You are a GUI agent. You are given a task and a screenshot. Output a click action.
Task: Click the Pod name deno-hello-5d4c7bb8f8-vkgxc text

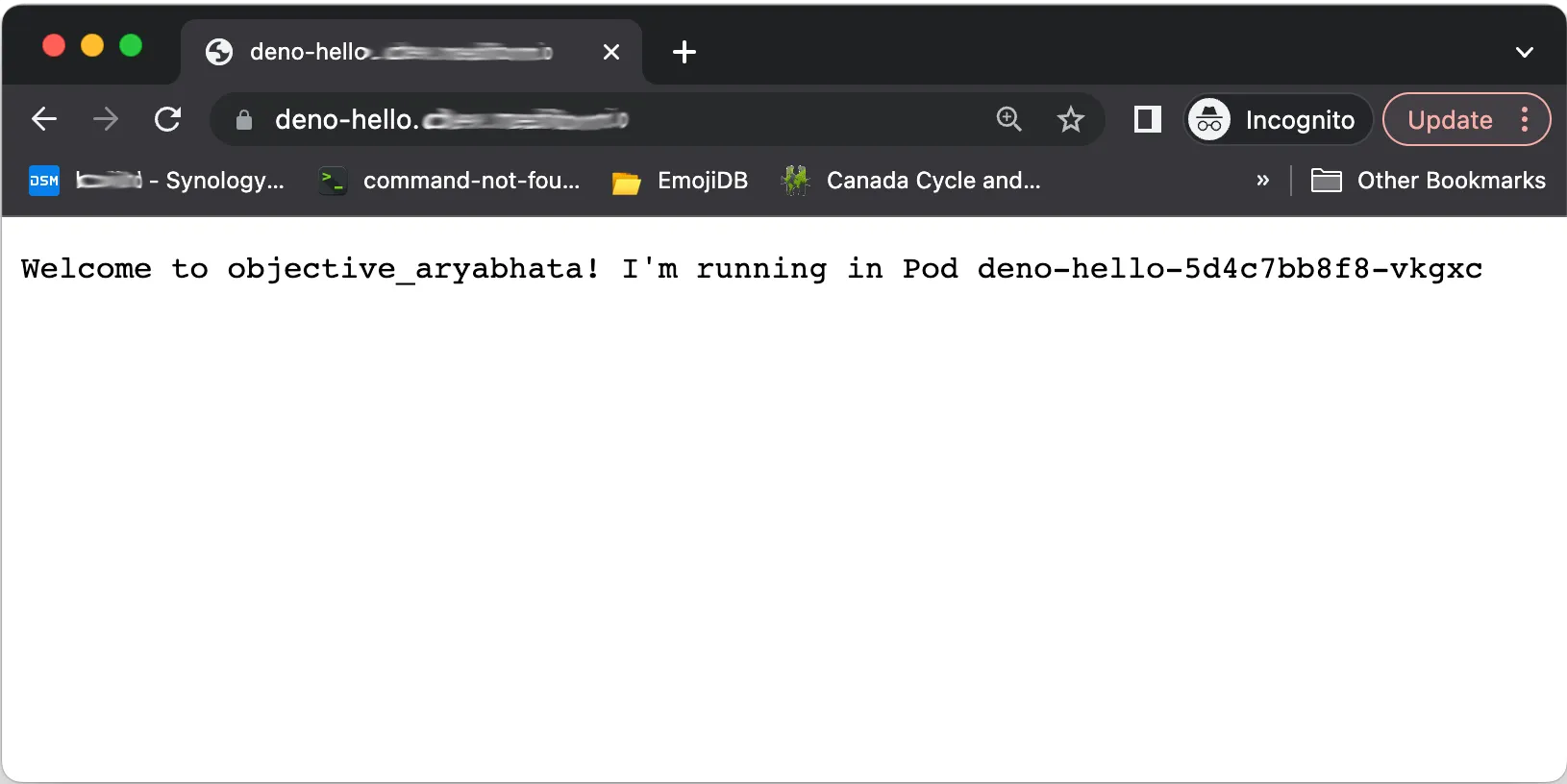[1230, 269]
